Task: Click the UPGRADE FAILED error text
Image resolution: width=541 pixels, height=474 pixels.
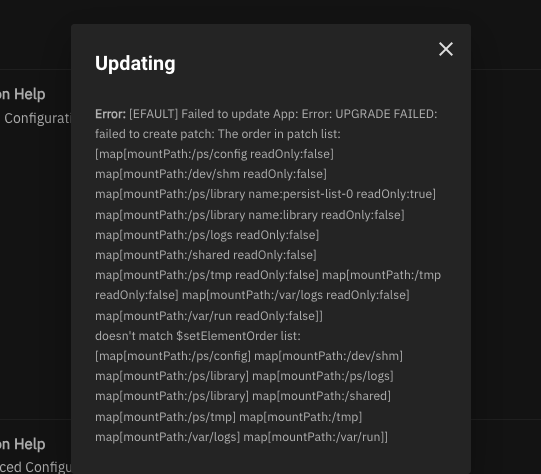Action: 386,114
